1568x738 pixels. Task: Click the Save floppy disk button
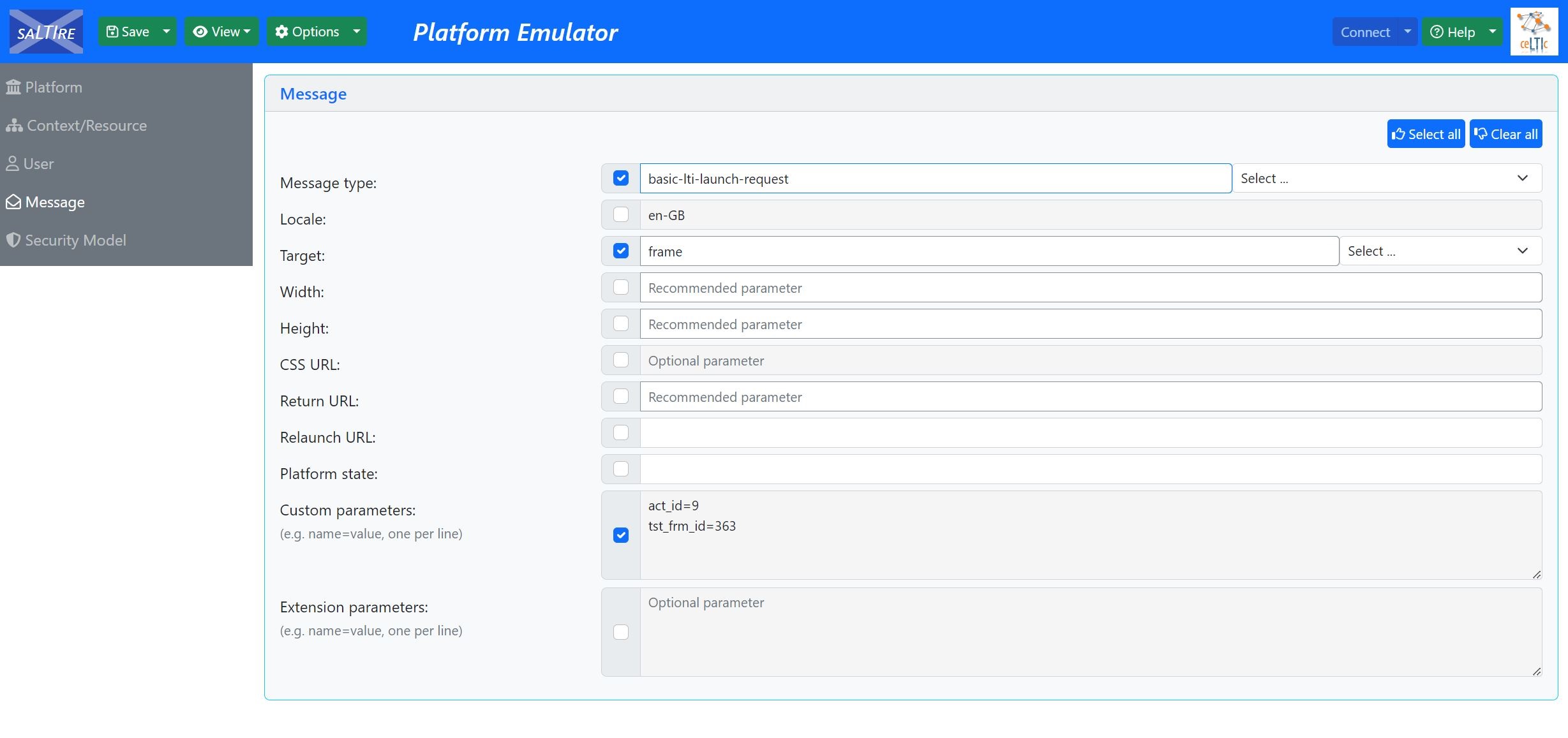pyautogui.click(x=128, y=31)
